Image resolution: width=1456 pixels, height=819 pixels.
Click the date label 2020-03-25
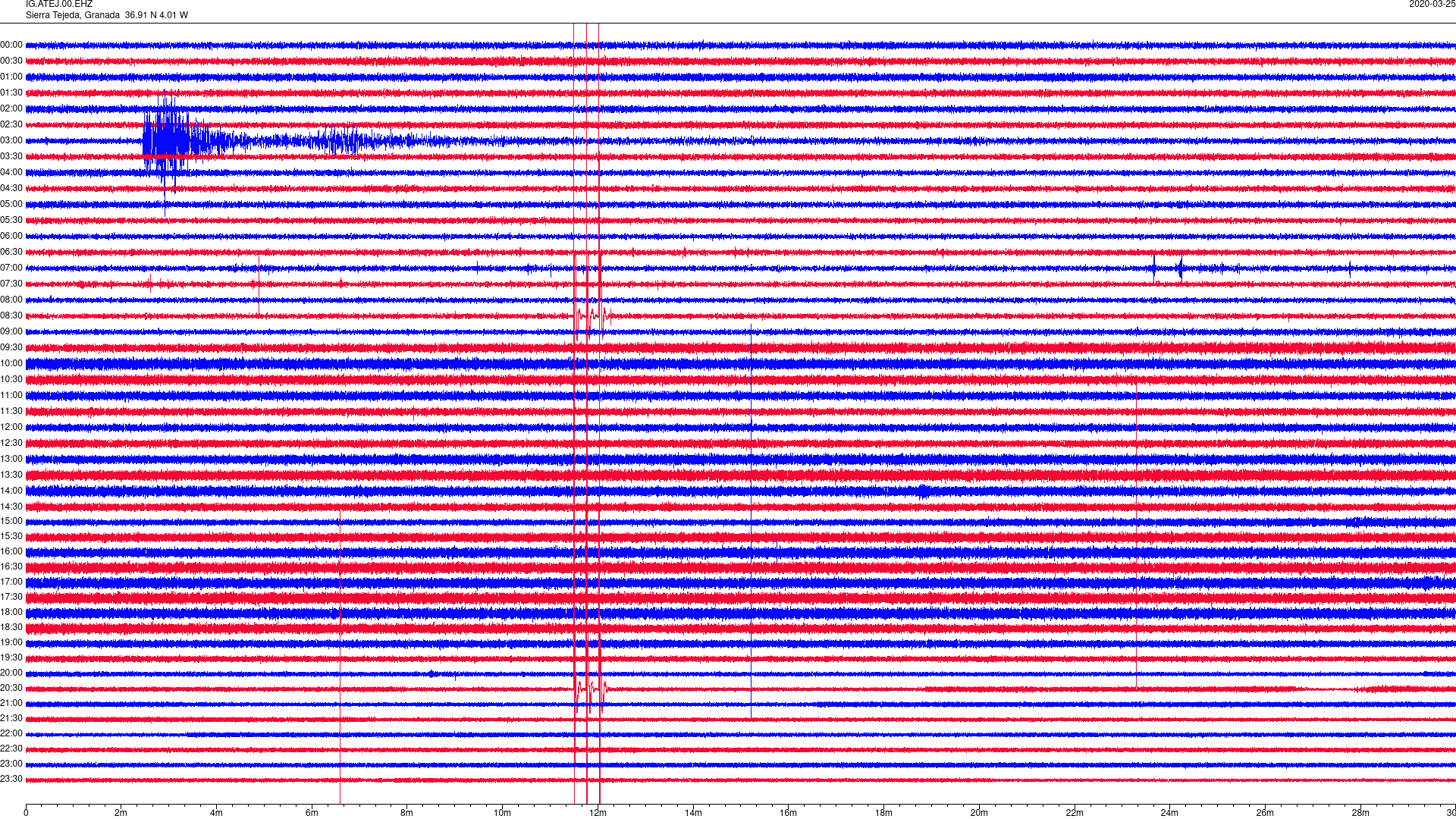point(1432,5)
